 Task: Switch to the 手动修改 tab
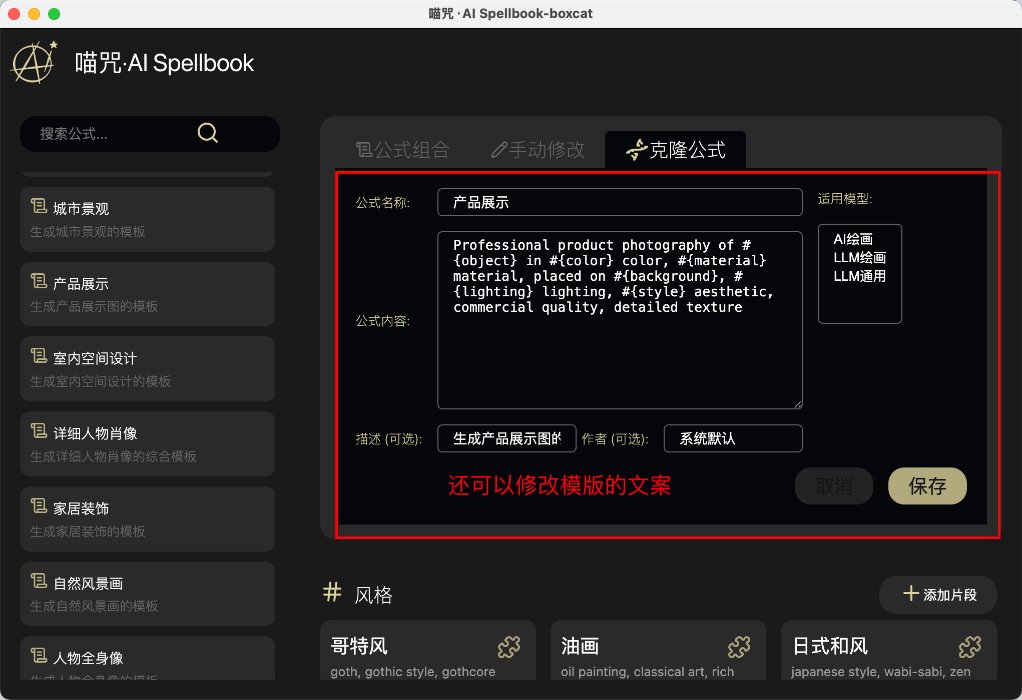pyautogui.click(x=538, y=150)
